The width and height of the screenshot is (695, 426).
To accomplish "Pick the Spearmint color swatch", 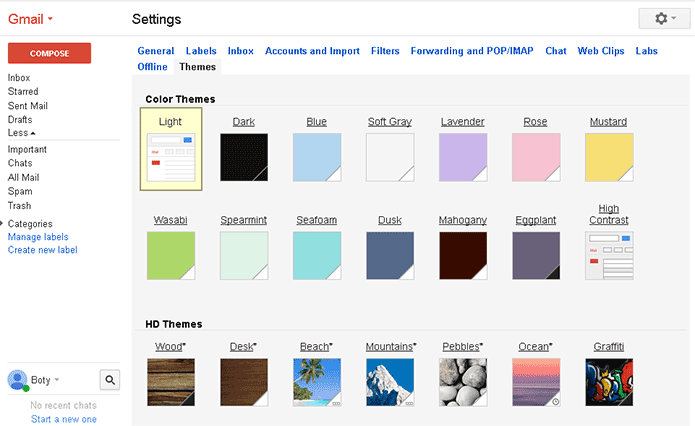I will coord(244,256).
